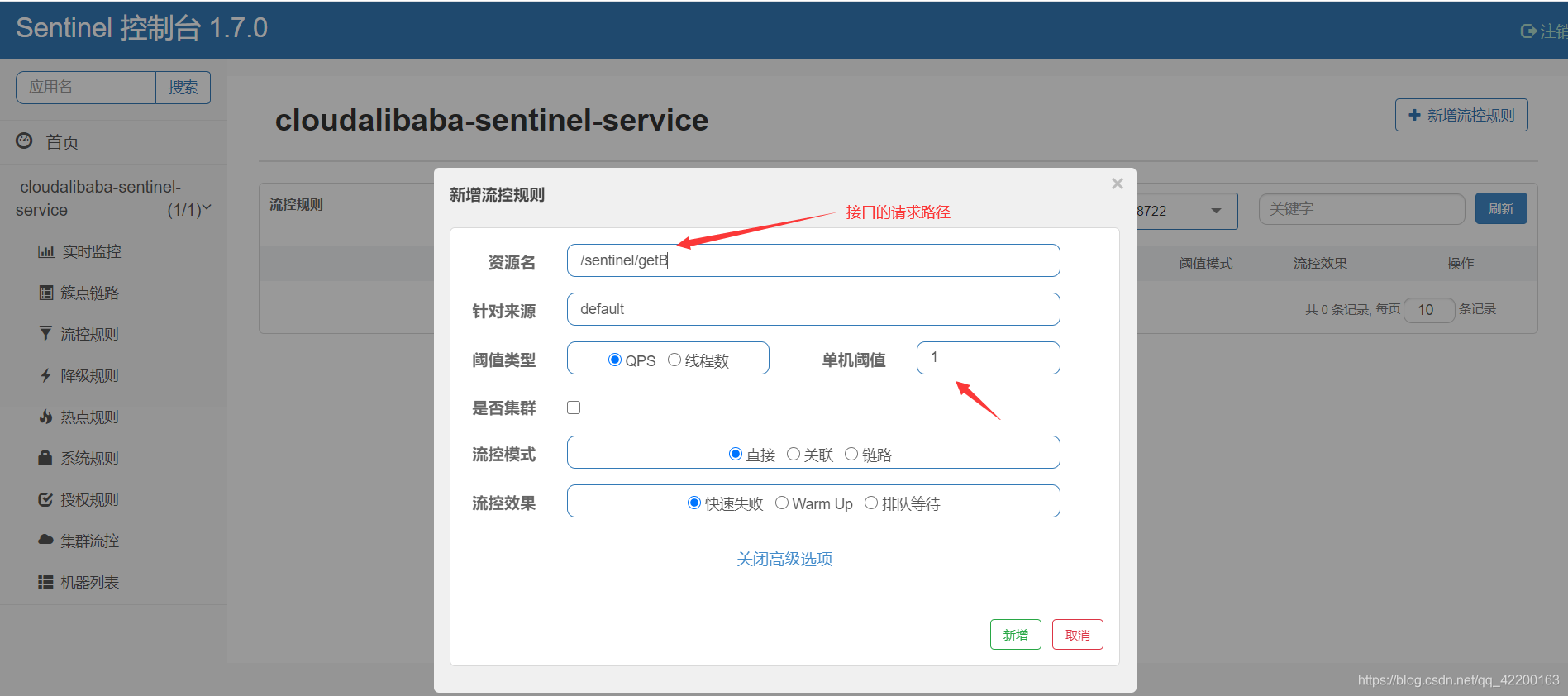Click the filter icon beside 流控规则

tap(45, 333)
